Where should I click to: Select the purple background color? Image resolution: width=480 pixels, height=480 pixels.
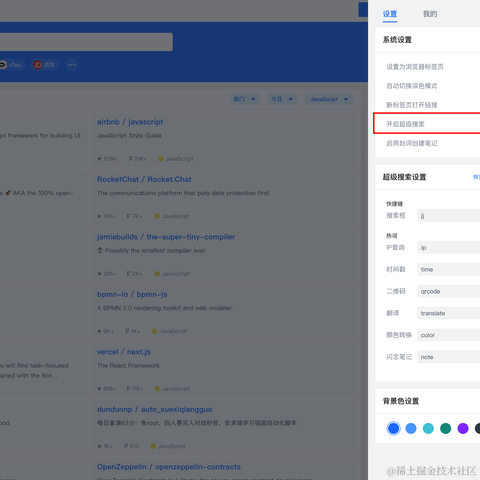coord(463,428)
